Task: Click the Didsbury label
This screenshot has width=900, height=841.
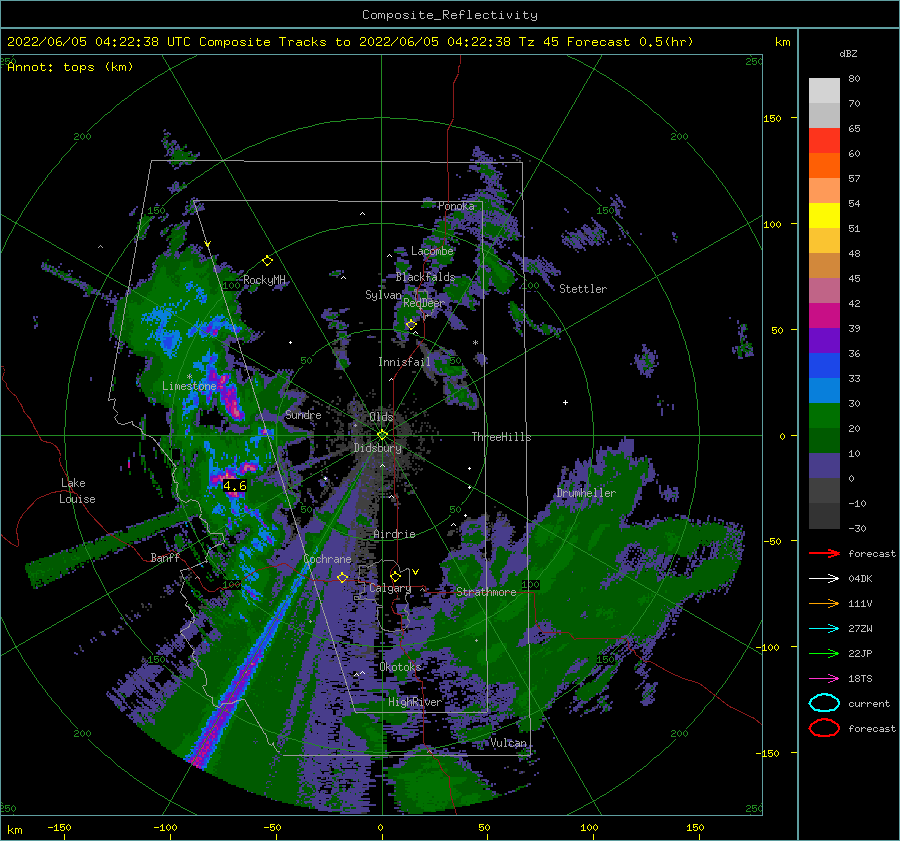Action: [378, 448]
